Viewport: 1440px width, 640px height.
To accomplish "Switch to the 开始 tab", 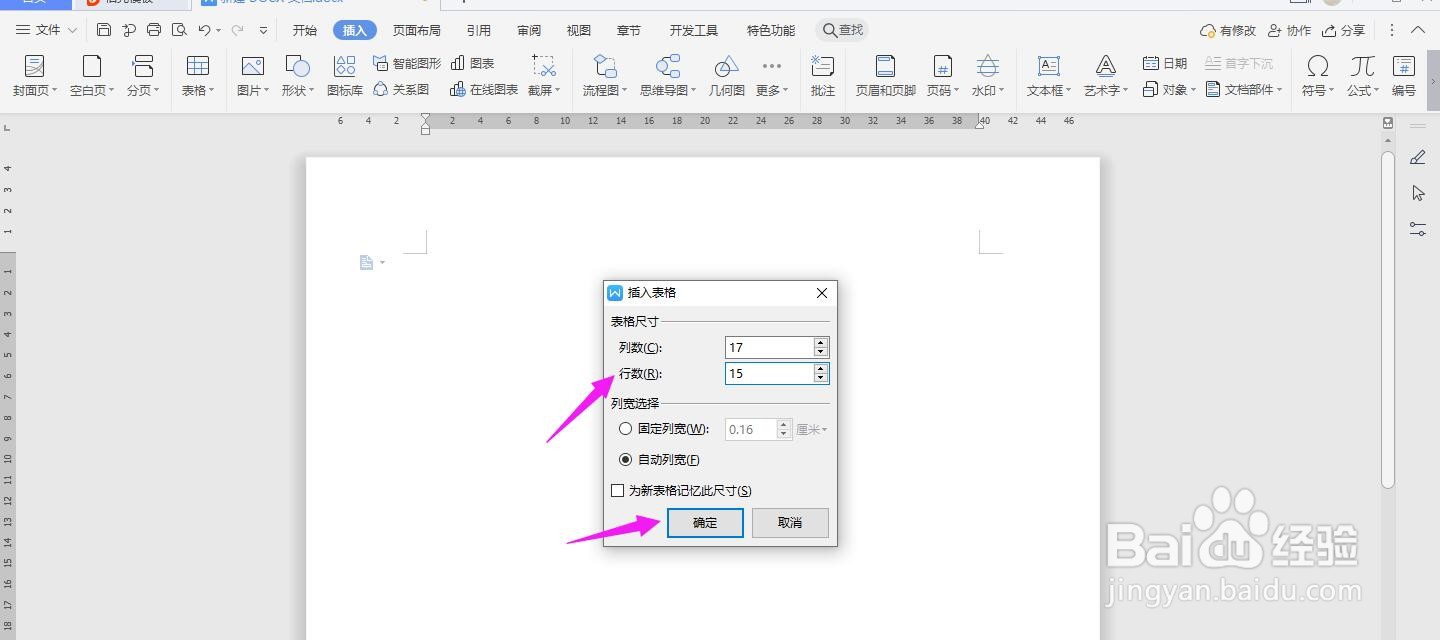I will tap(305, 30).
